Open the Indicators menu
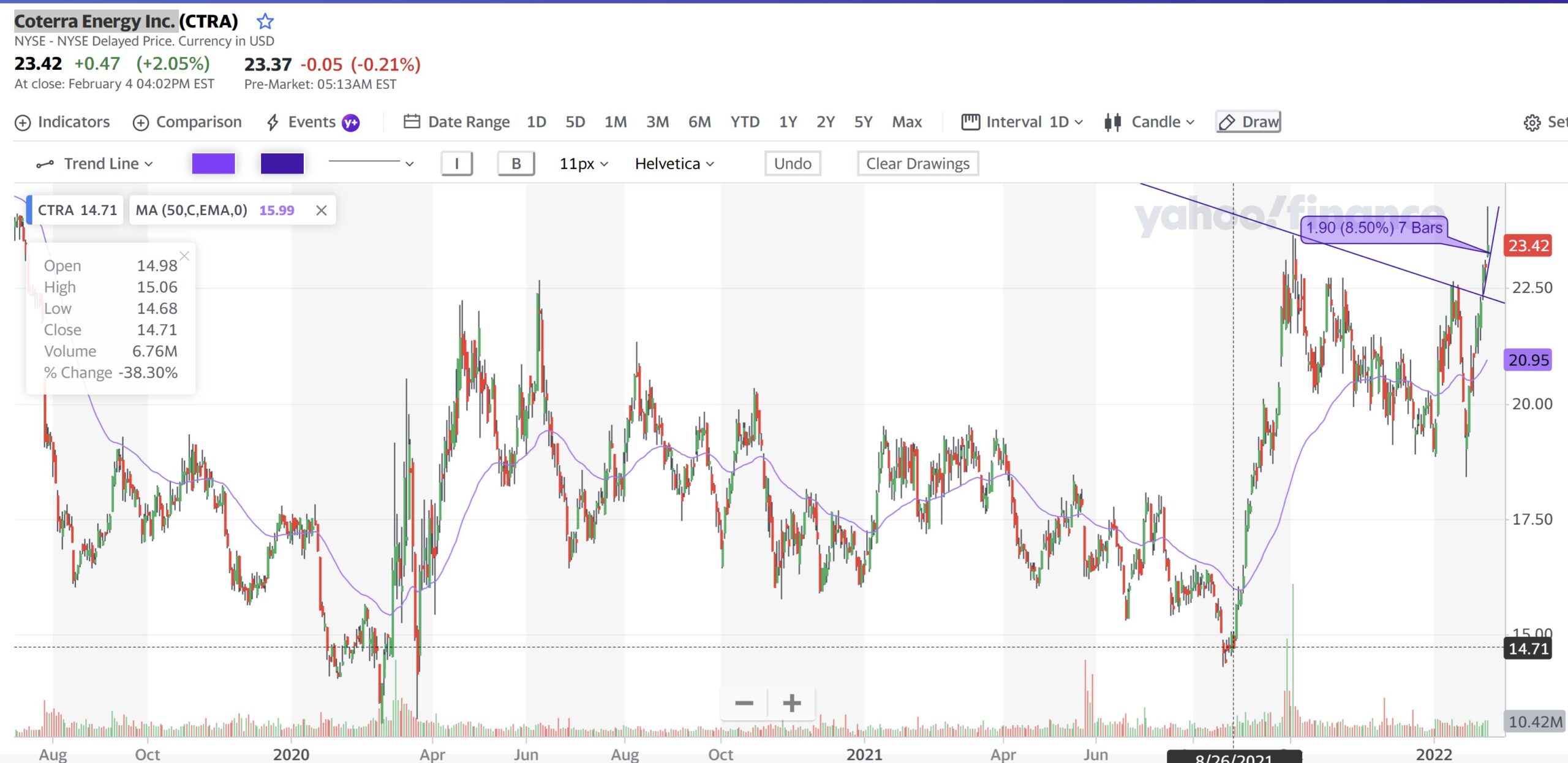Screen dimensions: 1568x763 coord(62,122)
